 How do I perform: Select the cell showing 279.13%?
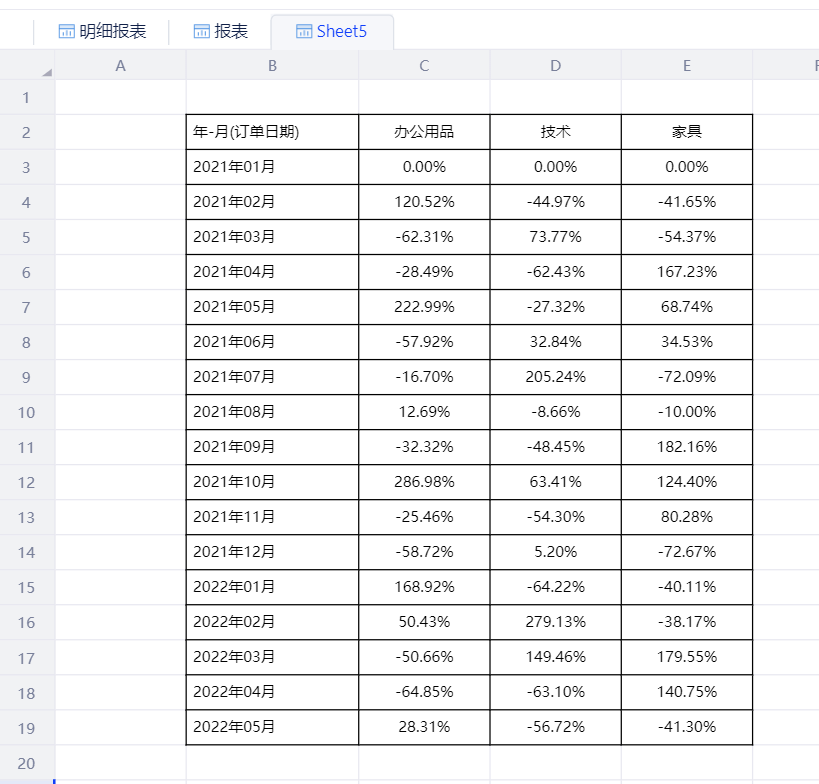(555, 622)
